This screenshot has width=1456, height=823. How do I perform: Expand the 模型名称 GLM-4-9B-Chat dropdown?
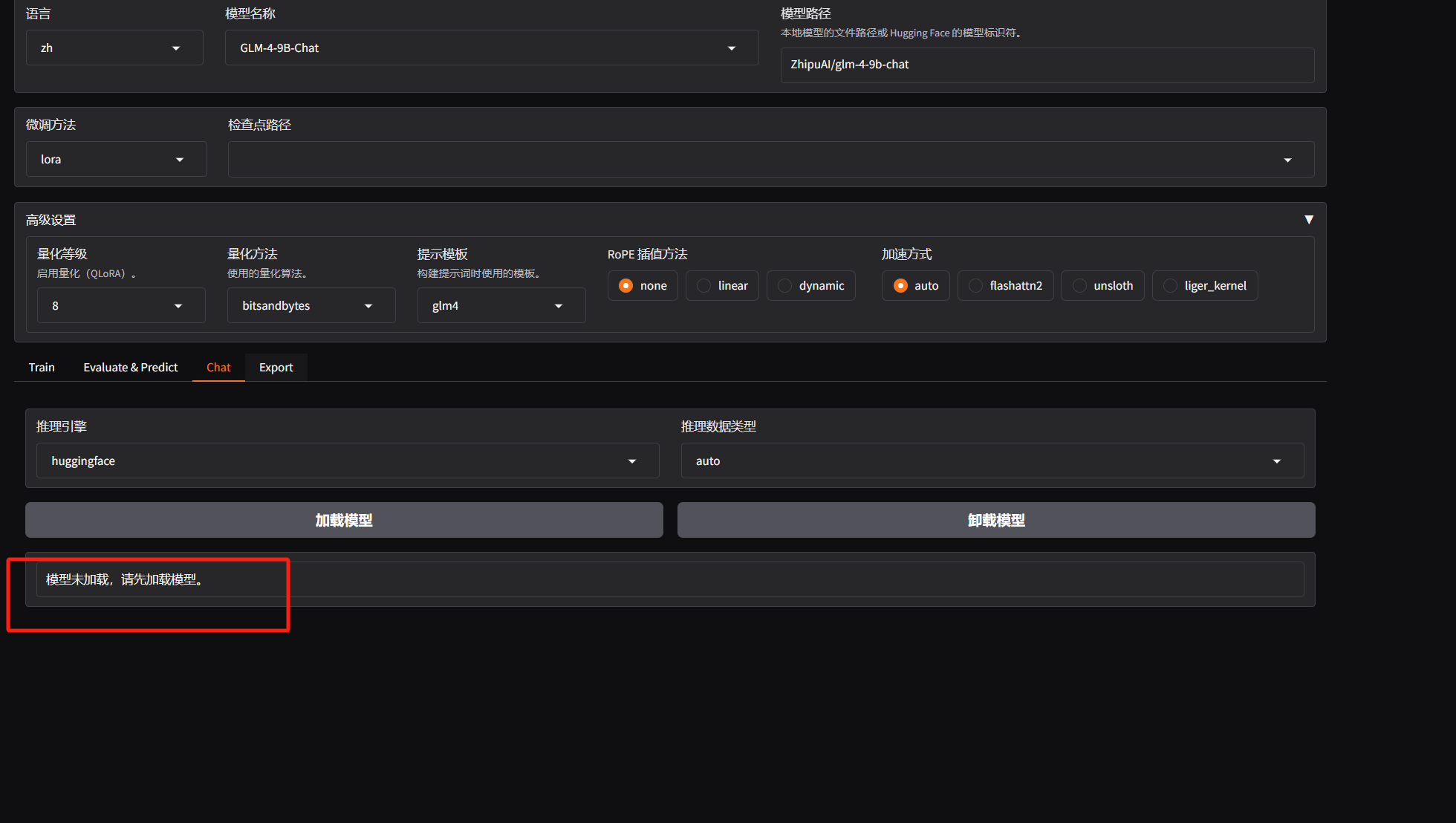[491, 48]
